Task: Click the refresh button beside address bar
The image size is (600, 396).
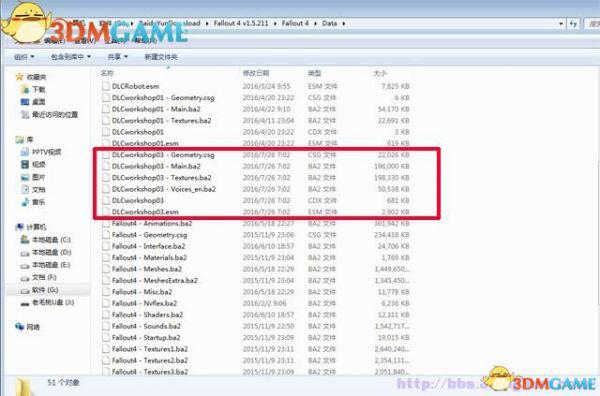Action: pyautogui.click(x=573, y=23)
